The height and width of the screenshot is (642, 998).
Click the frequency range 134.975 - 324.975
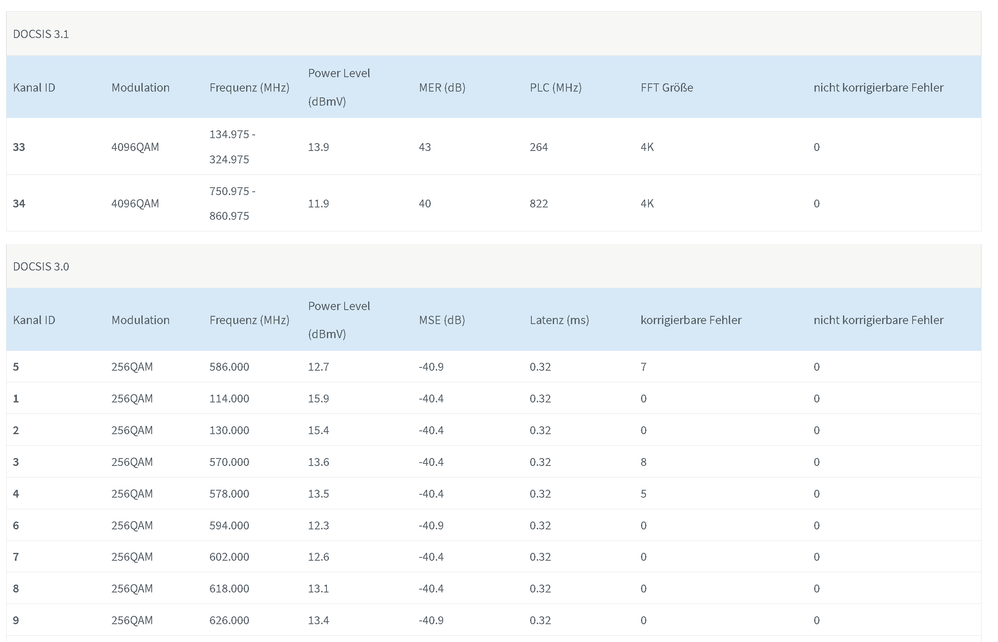click(x=232, y=147)
